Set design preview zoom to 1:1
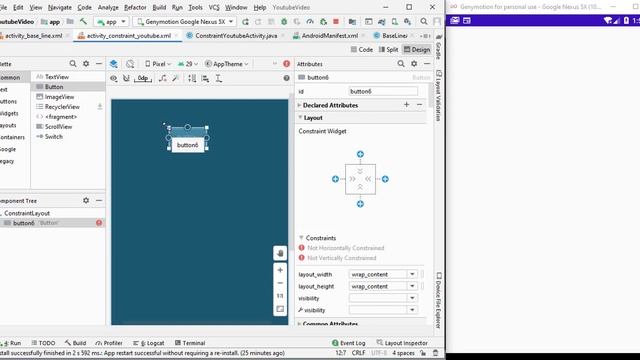Viewport: 640px width, 360px height. point(280,296)
